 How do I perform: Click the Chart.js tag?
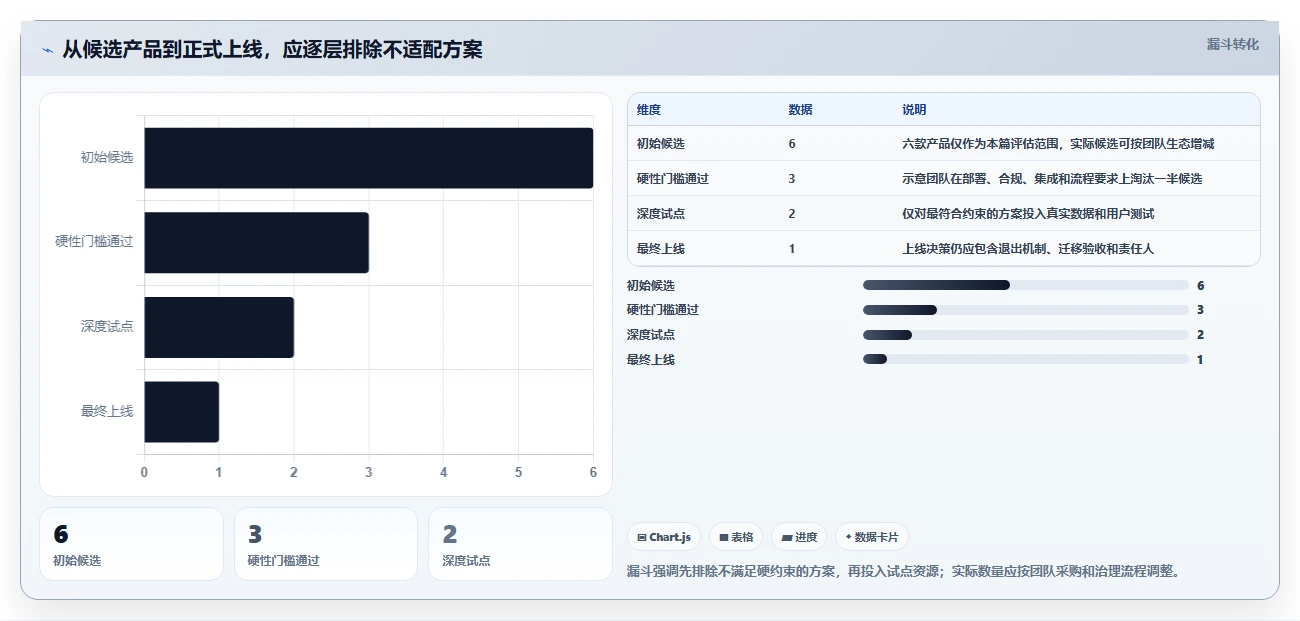pos(664,537)
